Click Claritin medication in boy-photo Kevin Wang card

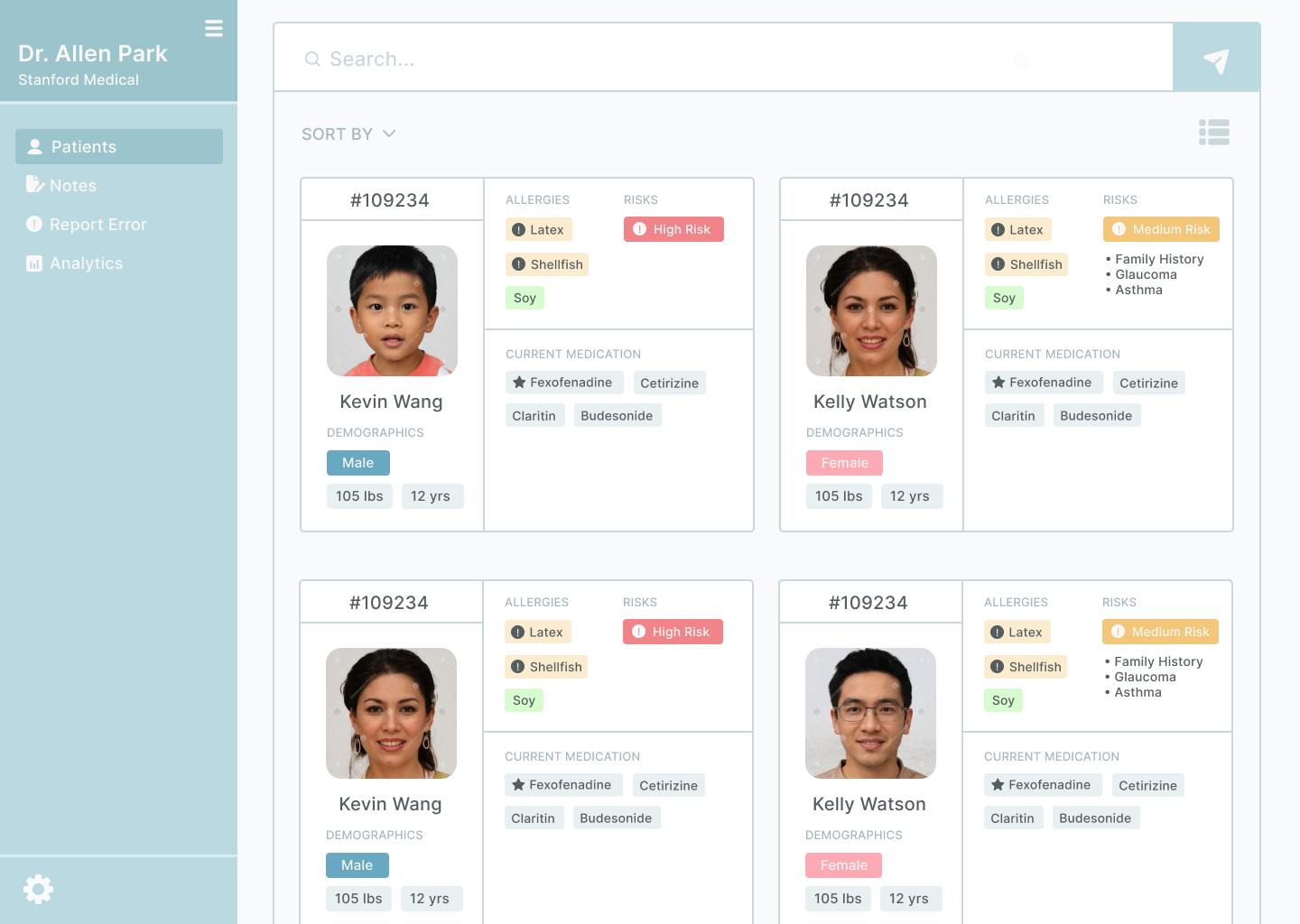pyautogui.click(x=534, y=415)
